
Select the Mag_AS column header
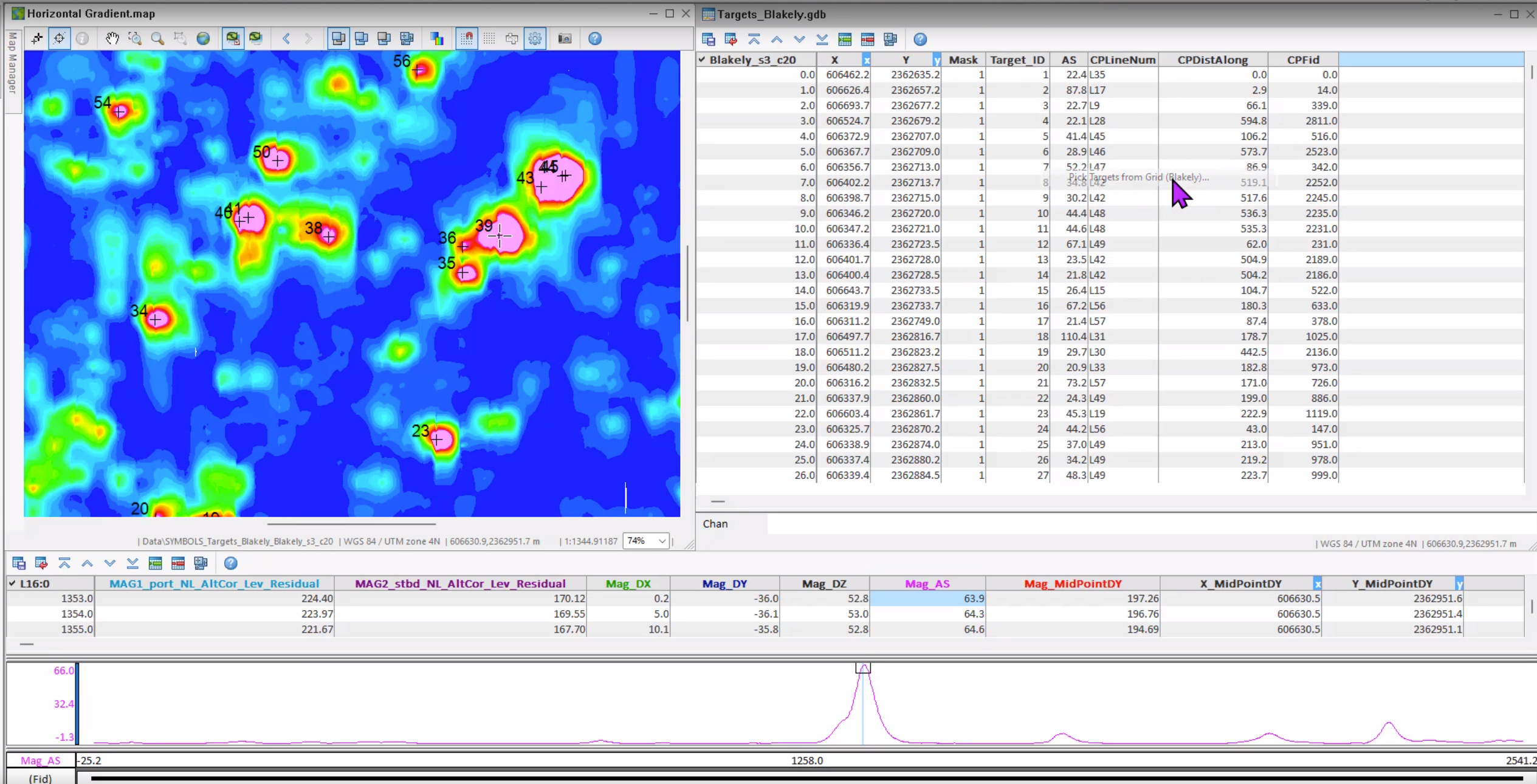point(927,583)
